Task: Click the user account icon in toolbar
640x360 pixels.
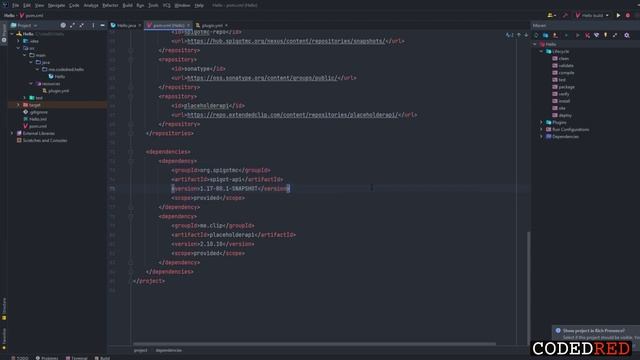Action: click(551, 15)
